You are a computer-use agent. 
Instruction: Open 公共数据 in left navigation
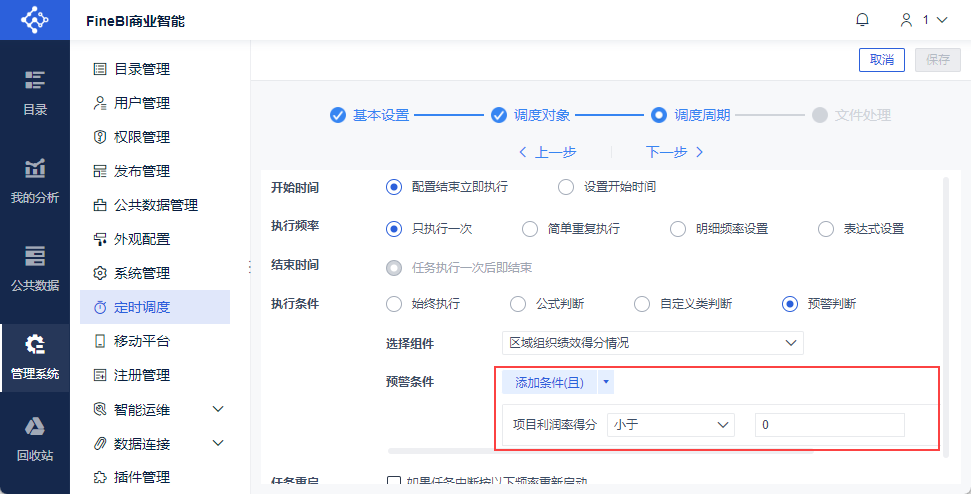(x=35, y=269)
